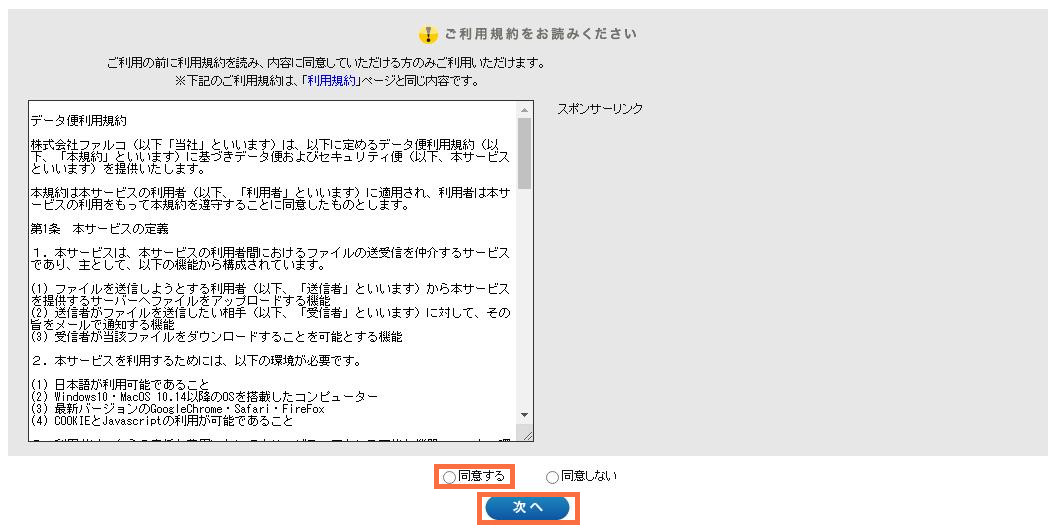The width and height of the screenshot is (1058, 531).
Task: Select the 同意しない radio button
Action: click(x=552, y=478)
